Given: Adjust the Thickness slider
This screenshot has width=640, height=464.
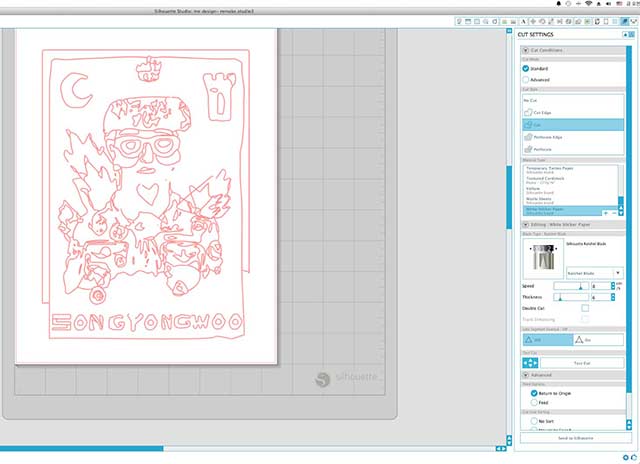Looking at the screenshot, I should point(571,297).
